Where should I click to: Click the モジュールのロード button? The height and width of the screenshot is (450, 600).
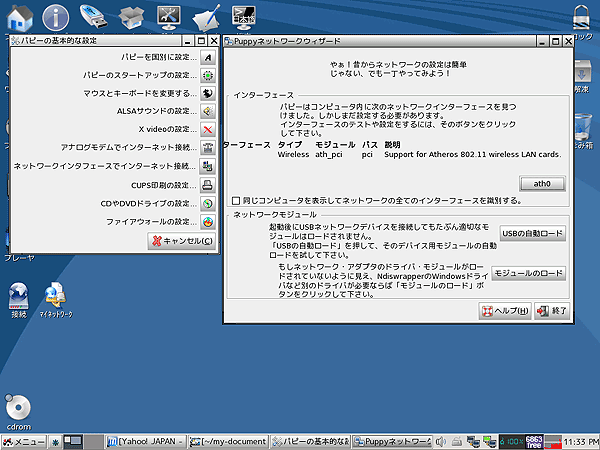click(x=528, y=273)
